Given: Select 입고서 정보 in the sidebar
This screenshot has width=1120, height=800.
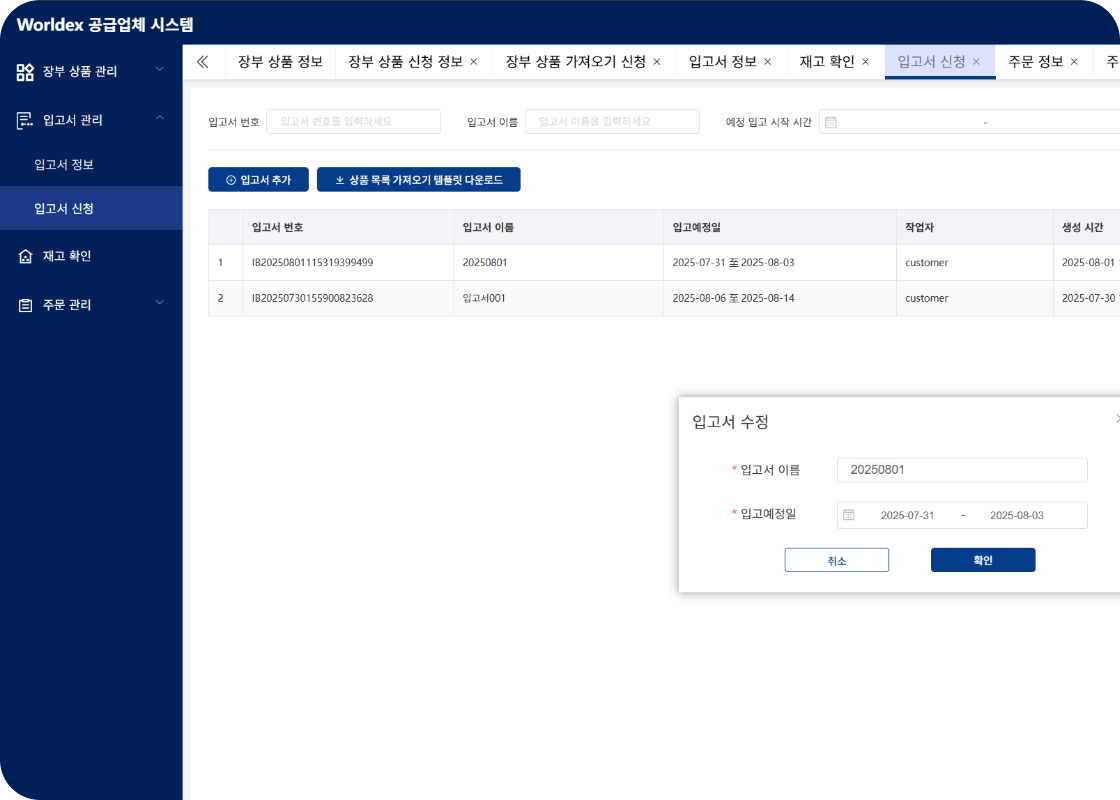Looking at the screenshot, I should [64, 164].
